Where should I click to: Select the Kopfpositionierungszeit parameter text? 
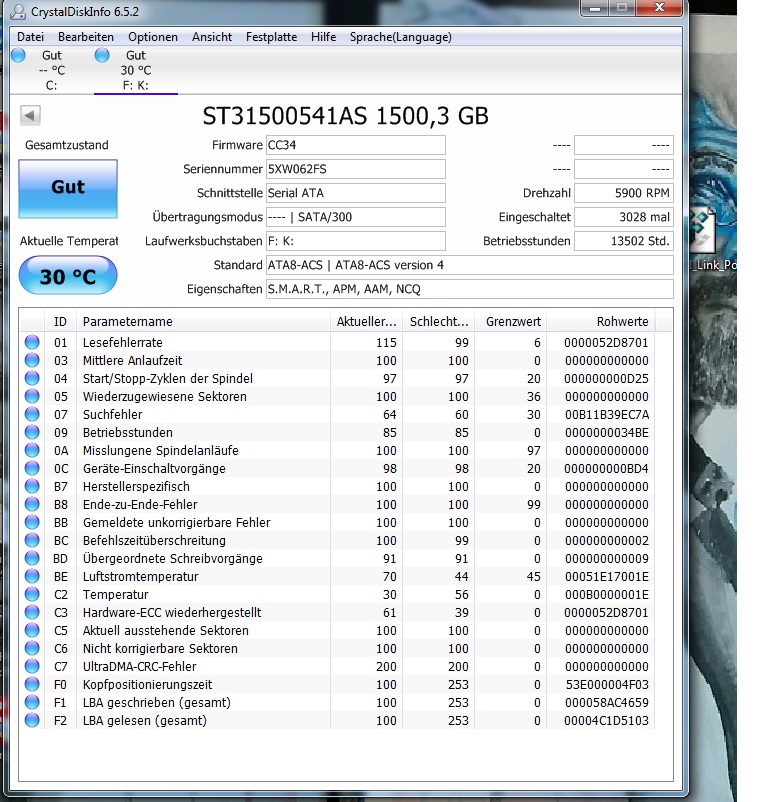(x=147, y=684)
